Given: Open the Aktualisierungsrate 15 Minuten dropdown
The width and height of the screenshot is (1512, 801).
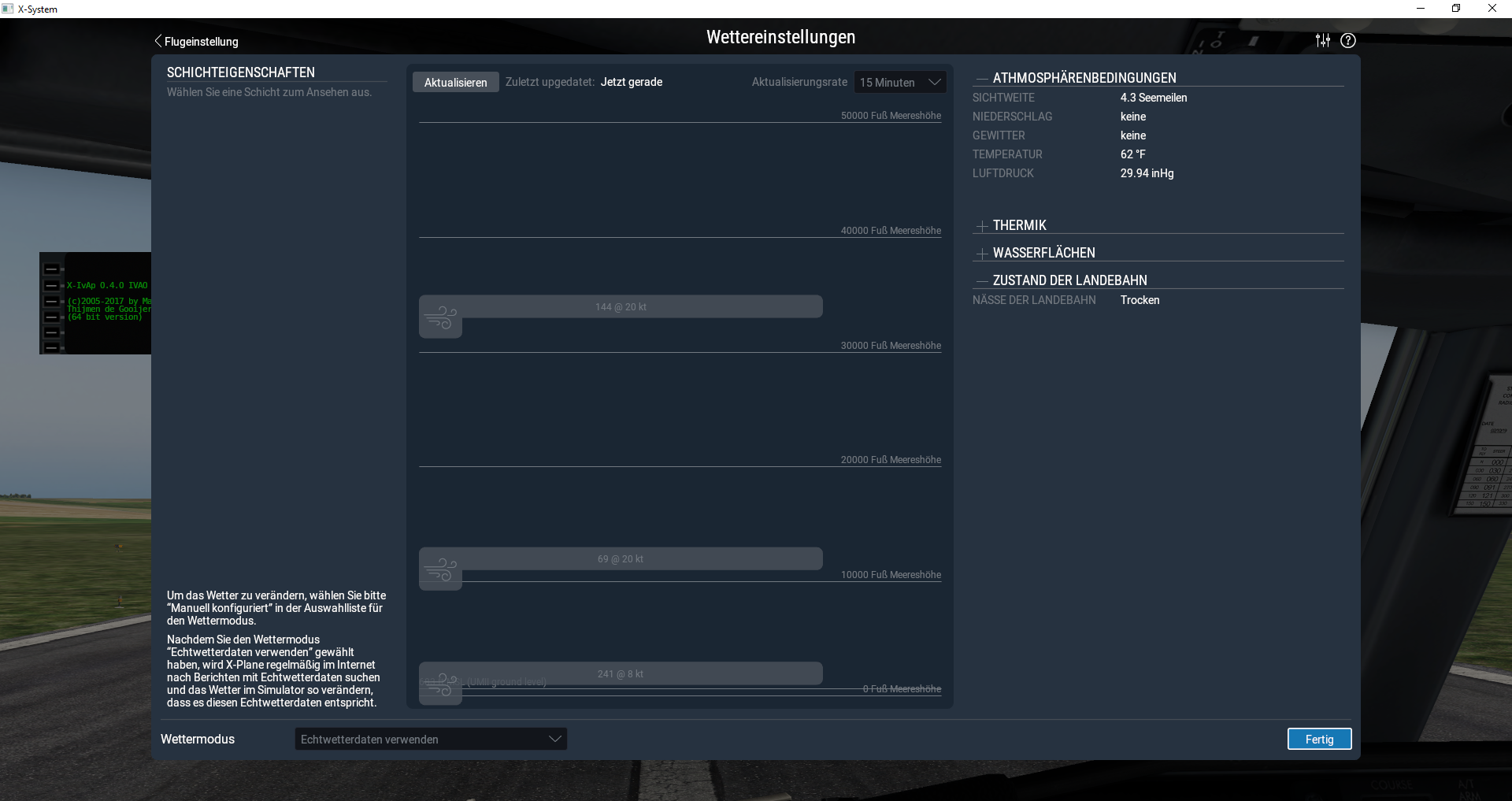Looking at the screenshot, I should pyautogui.click(x=900, y=82).
